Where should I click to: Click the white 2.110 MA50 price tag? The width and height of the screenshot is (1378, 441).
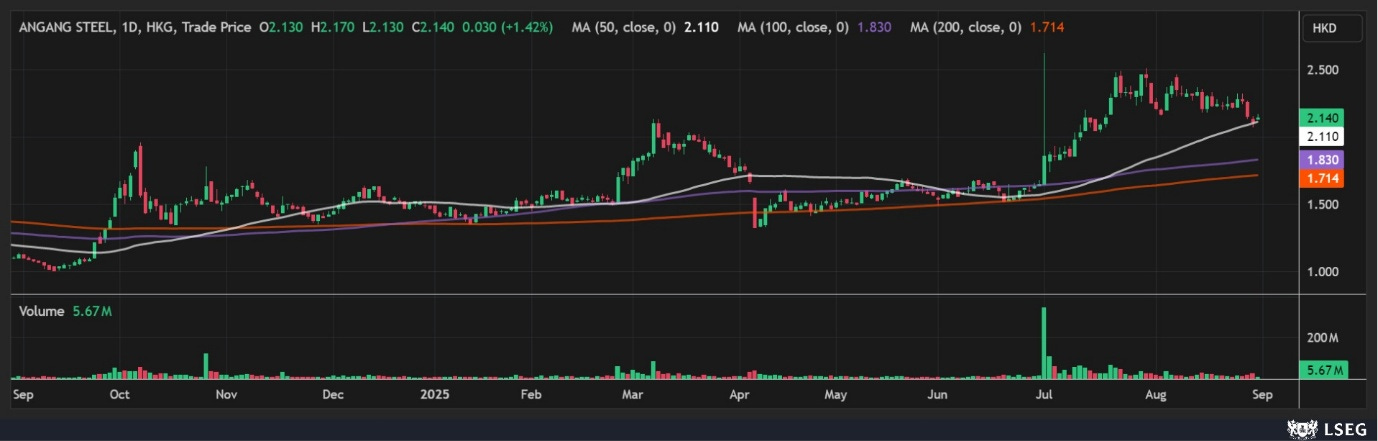1320,137
